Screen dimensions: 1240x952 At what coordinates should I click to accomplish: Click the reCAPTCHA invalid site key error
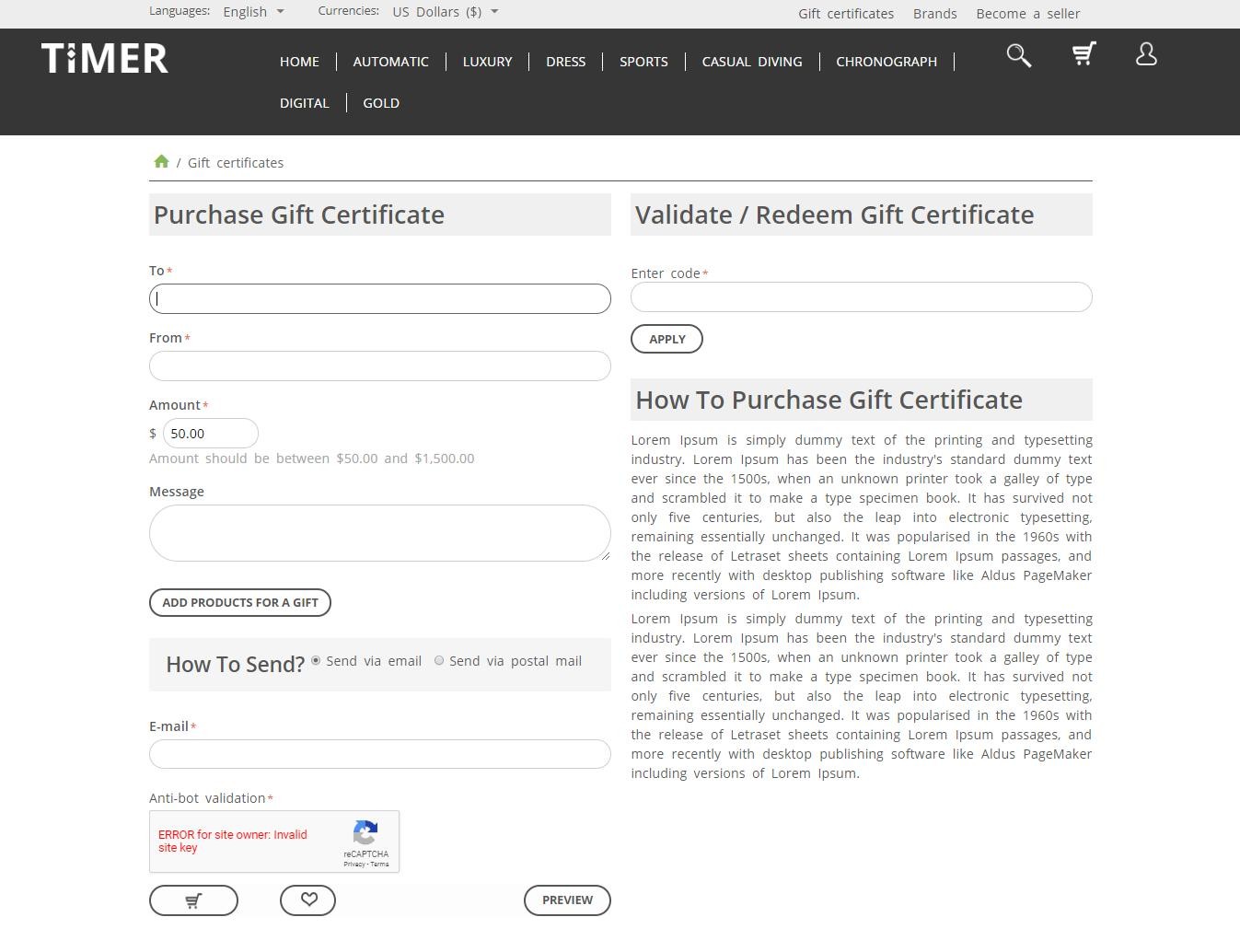[x=233, y=841]
